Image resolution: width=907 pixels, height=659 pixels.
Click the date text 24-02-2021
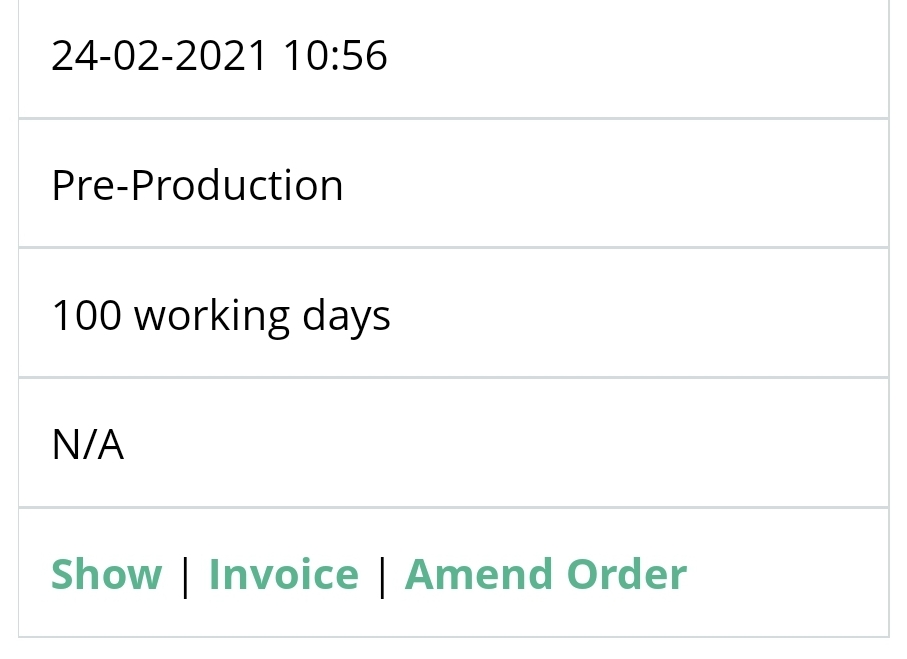pos(159,56)
